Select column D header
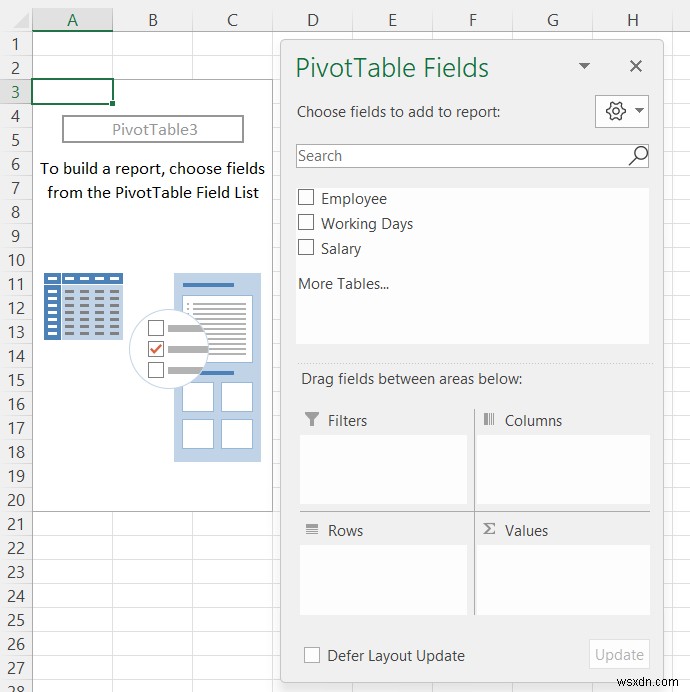This screenshot has height=692, width=690. (313, 20)
